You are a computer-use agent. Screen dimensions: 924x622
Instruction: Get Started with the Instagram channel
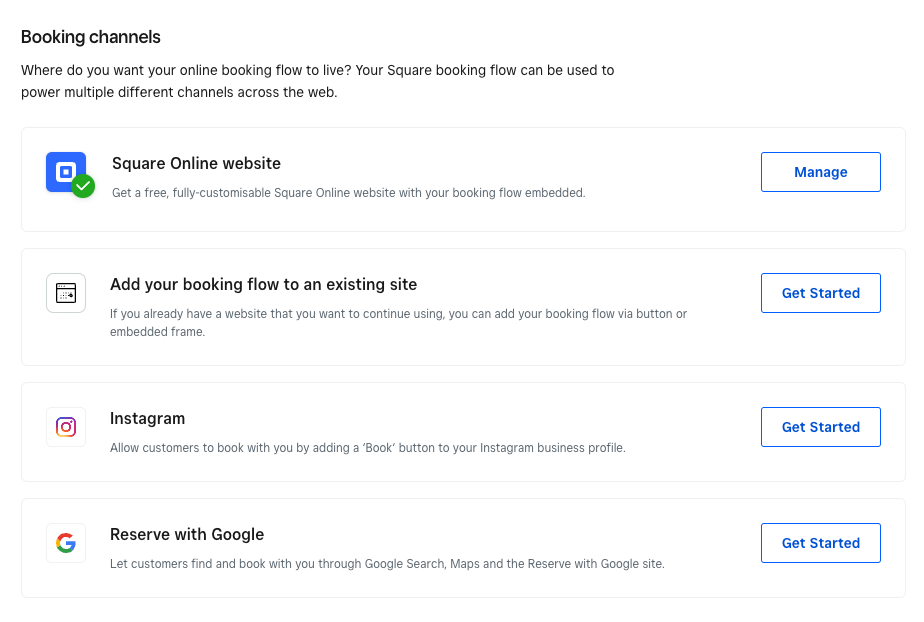pos(820,427)
